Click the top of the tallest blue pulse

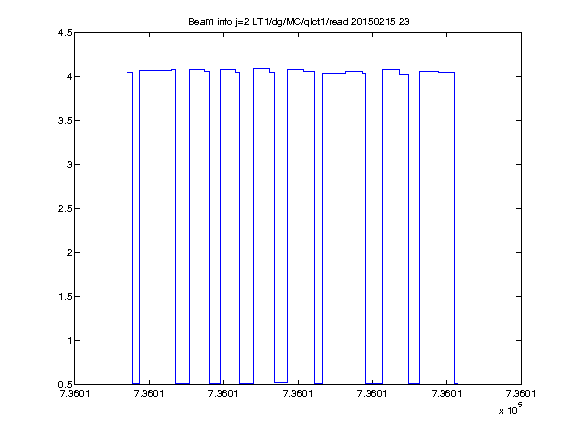261,68
